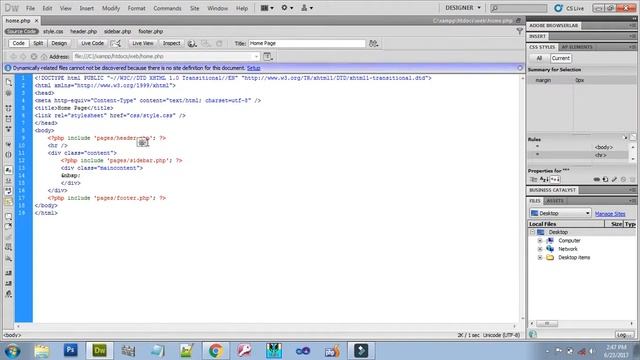Click the Live Code options icon beside Live Code
This screenshot has height=360, width=640.
pos(116,43)
